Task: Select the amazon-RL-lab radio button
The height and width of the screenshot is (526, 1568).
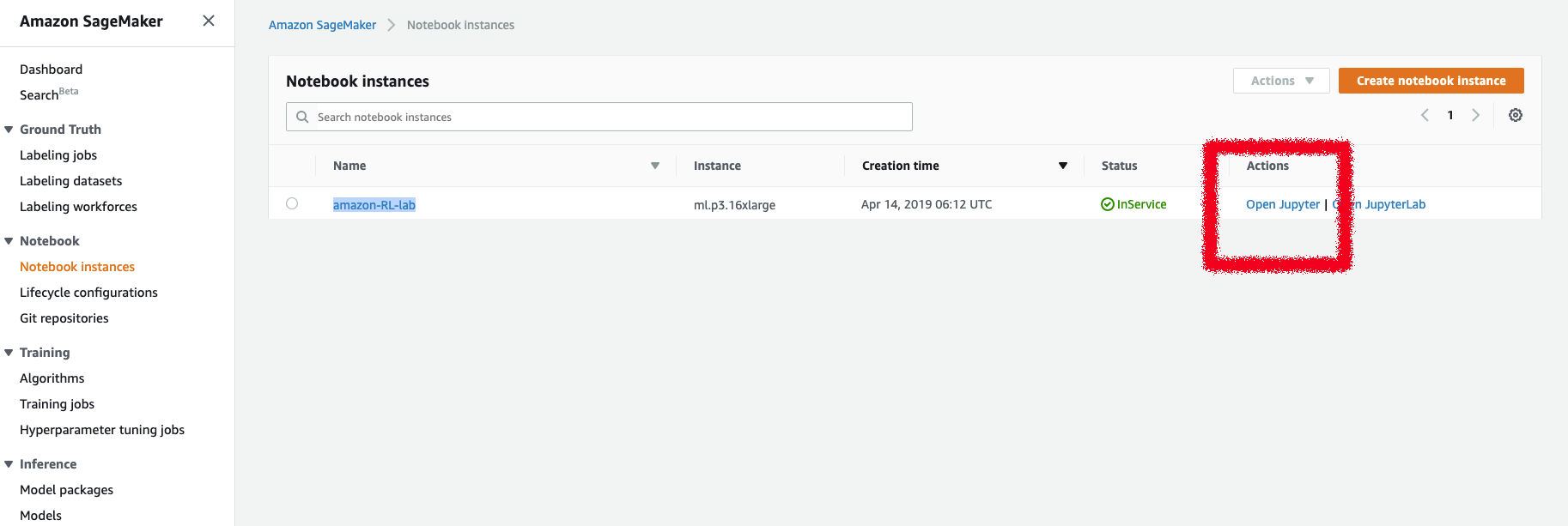Action: 292,203
